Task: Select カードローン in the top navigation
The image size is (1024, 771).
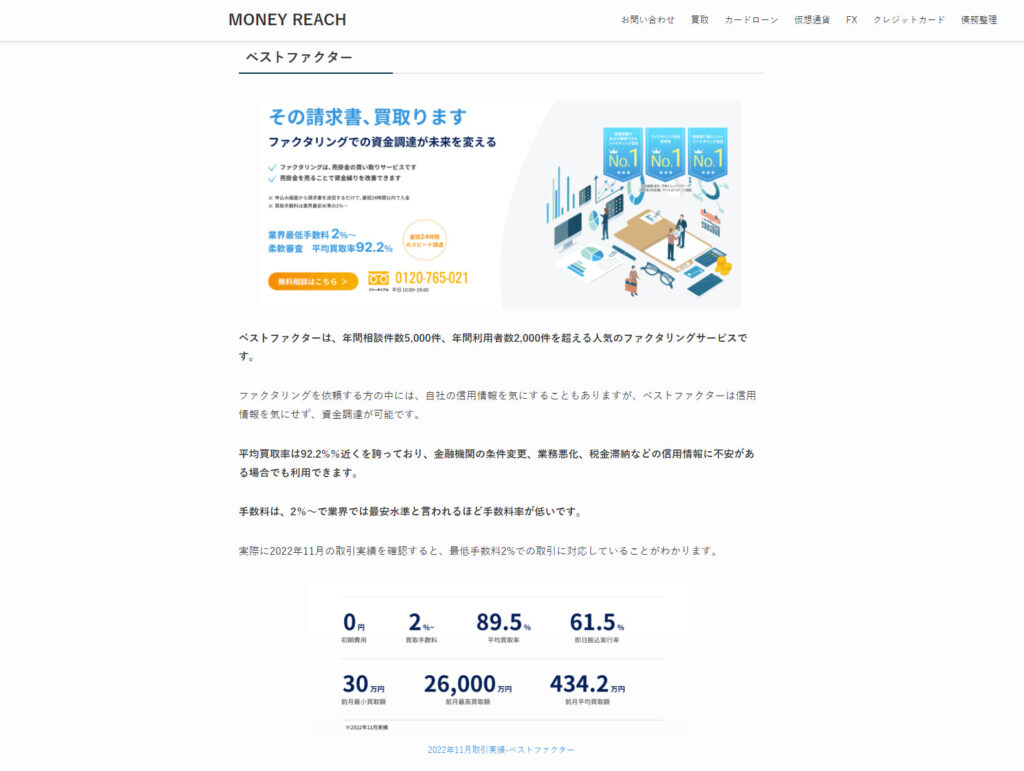Action: [751, 20]
